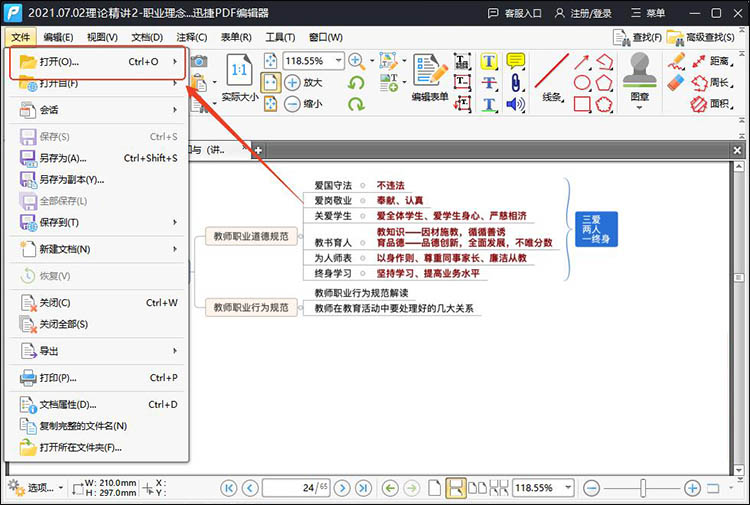Expand the 会话 submenu
The width and height of the screenshot is (750, 505).
(97, 110)
